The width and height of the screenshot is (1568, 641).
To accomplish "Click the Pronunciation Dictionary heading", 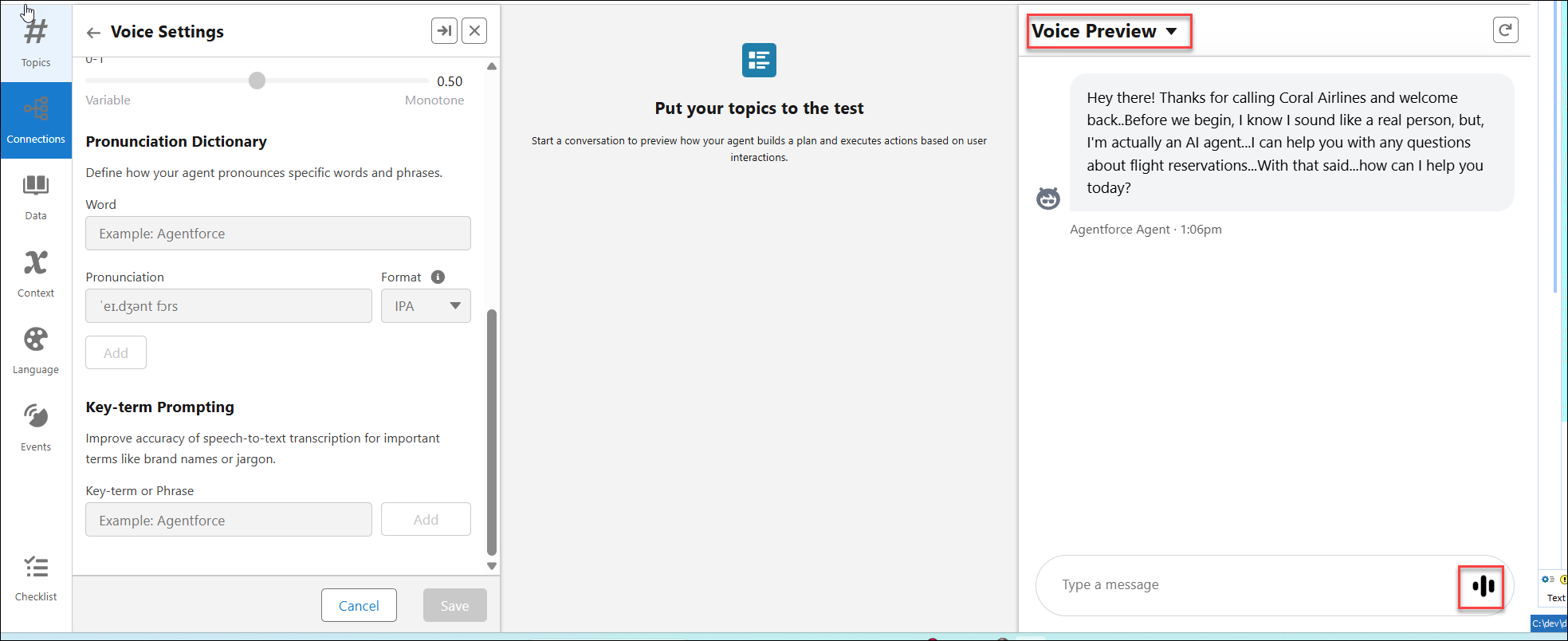I will [x=176, y=141].
